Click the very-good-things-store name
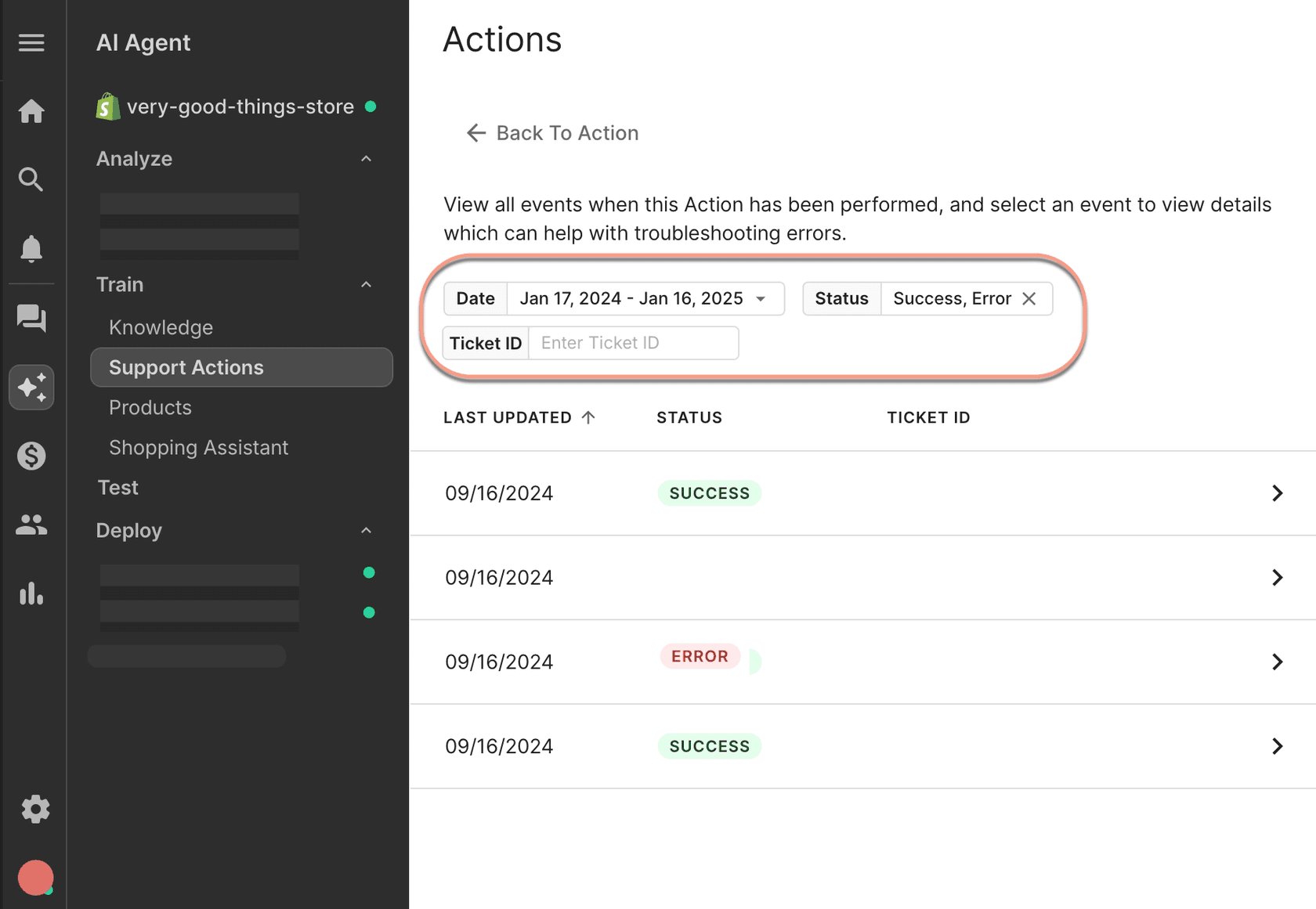Viewport: 1316px width, 909px height. pyautogui.click(x=240, y=106)
